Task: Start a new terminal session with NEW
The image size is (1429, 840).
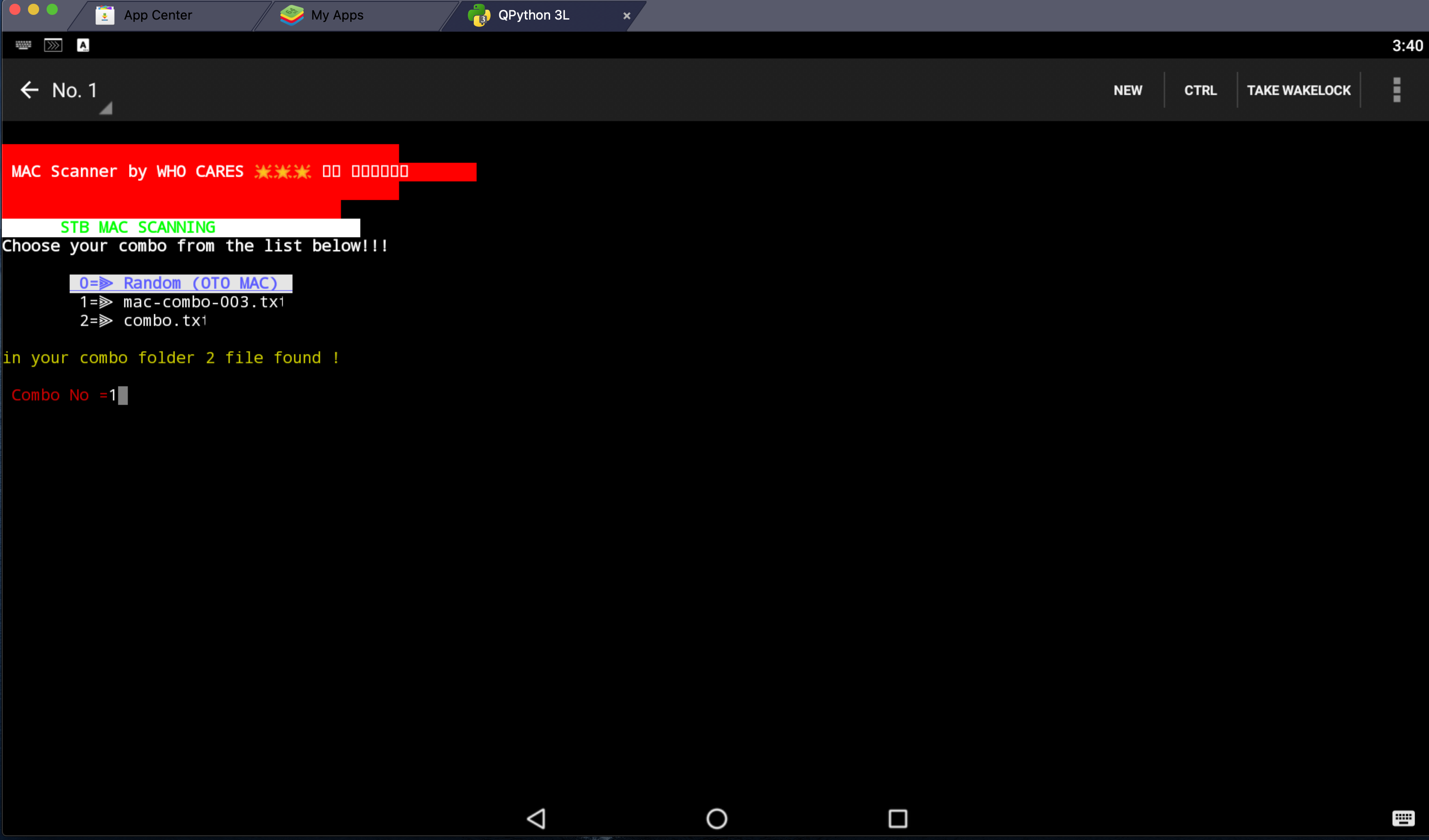Action: pos(1127,89)
